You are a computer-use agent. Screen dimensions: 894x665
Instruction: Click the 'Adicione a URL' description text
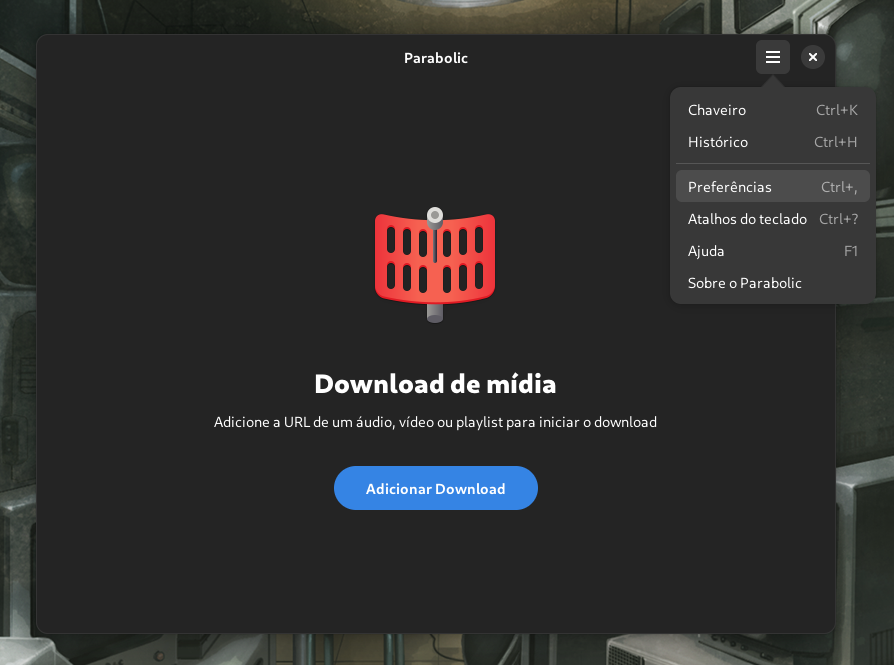coord(435,422)
